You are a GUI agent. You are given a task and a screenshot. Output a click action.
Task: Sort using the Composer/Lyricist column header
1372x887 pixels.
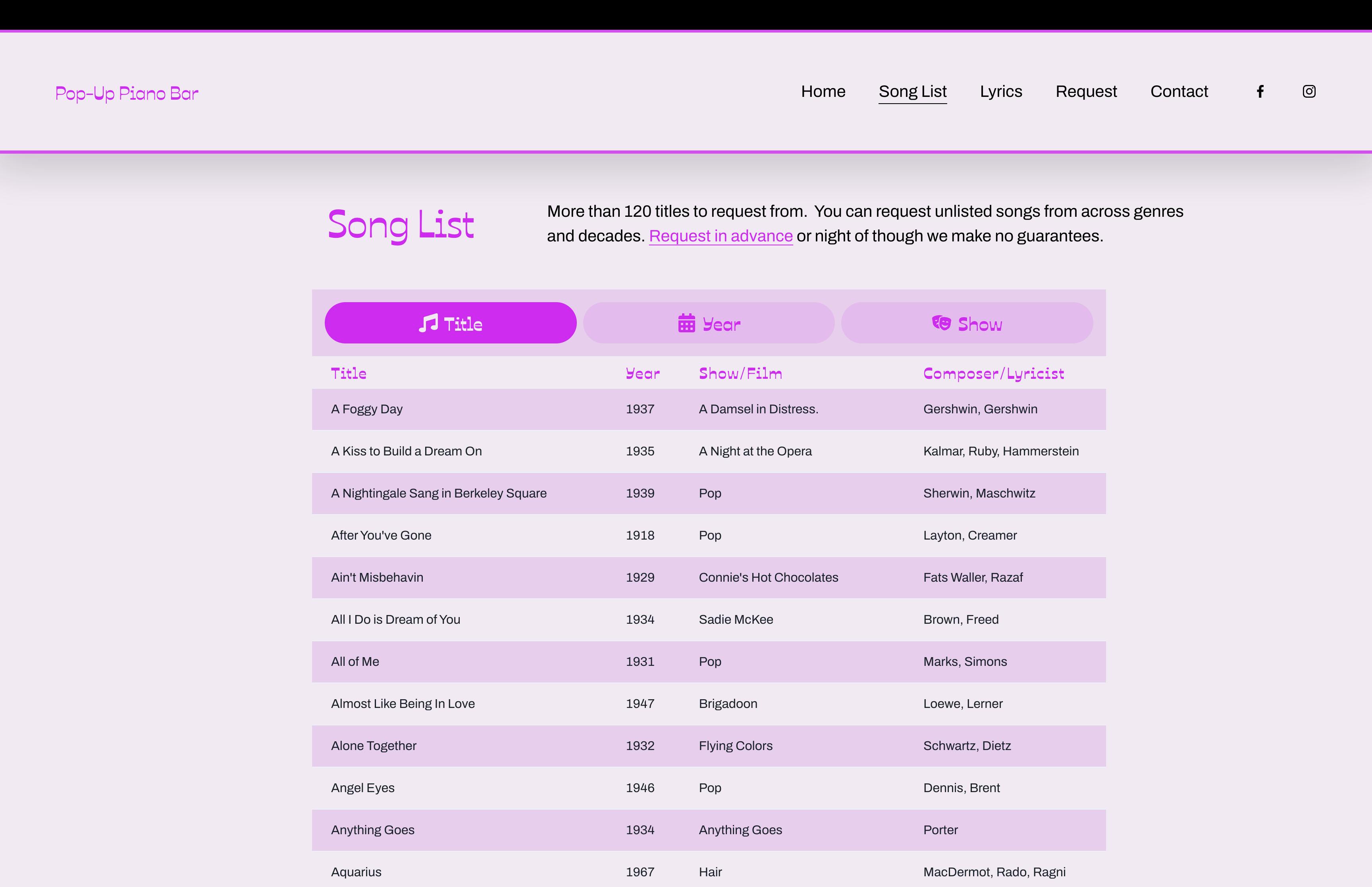pyautogui.click(x=994, y=373)
